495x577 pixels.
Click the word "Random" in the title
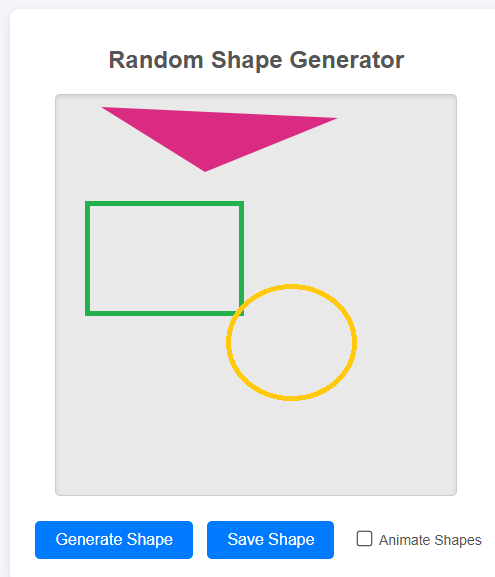[156, 60]
